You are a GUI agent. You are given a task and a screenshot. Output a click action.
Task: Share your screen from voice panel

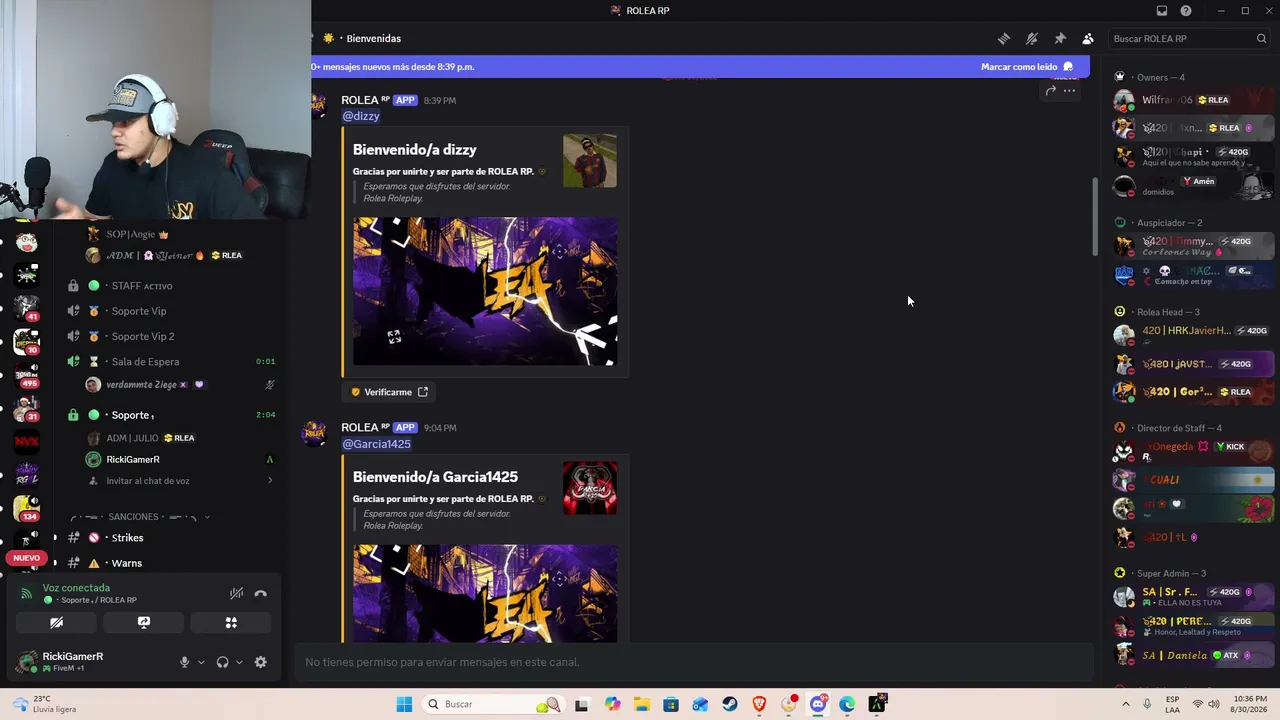coord(144,623)
